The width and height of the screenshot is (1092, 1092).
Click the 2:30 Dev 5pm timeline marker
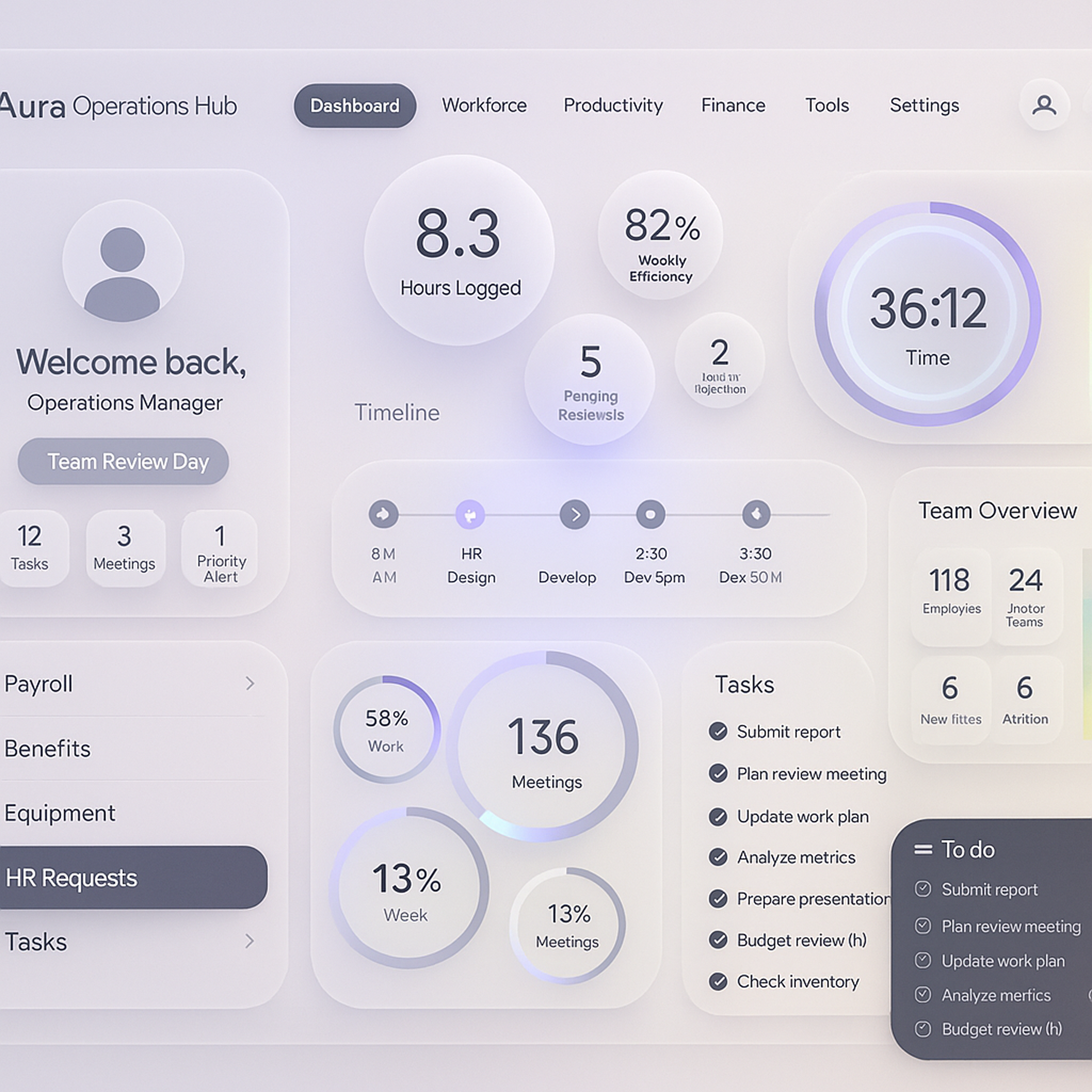point(650,514)
